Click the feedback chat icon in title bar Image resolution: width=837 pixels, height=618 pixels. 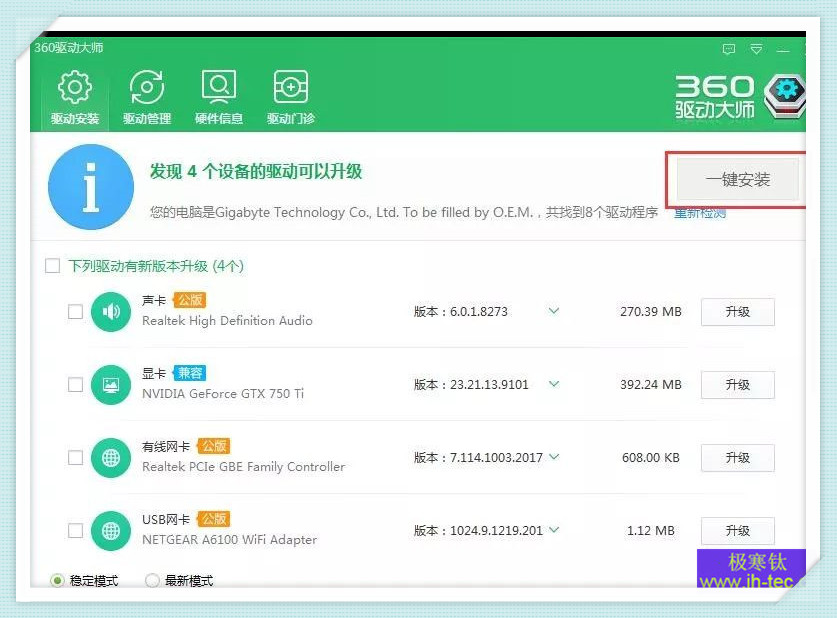tap(729, 50)
